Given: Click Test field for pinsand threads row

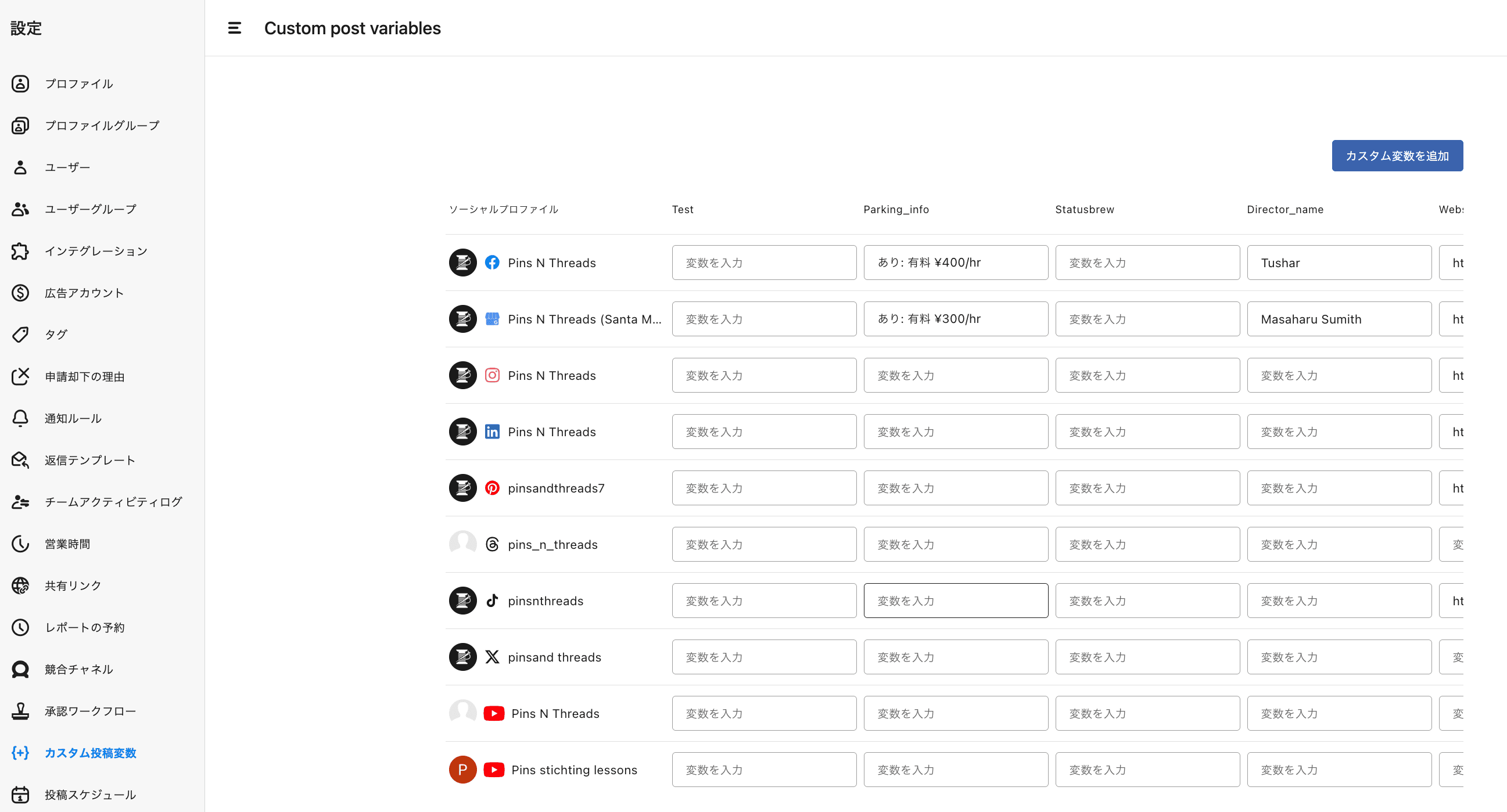Looking at the screenshot, I should [763, 657].
